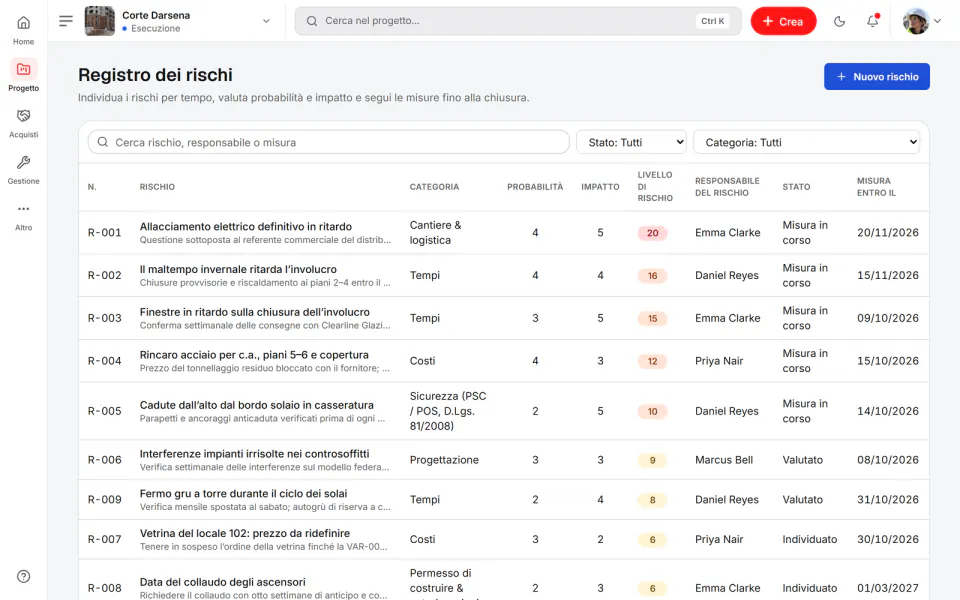
Task: Sort by the Livello di rischio header
Action: [655, 187]
